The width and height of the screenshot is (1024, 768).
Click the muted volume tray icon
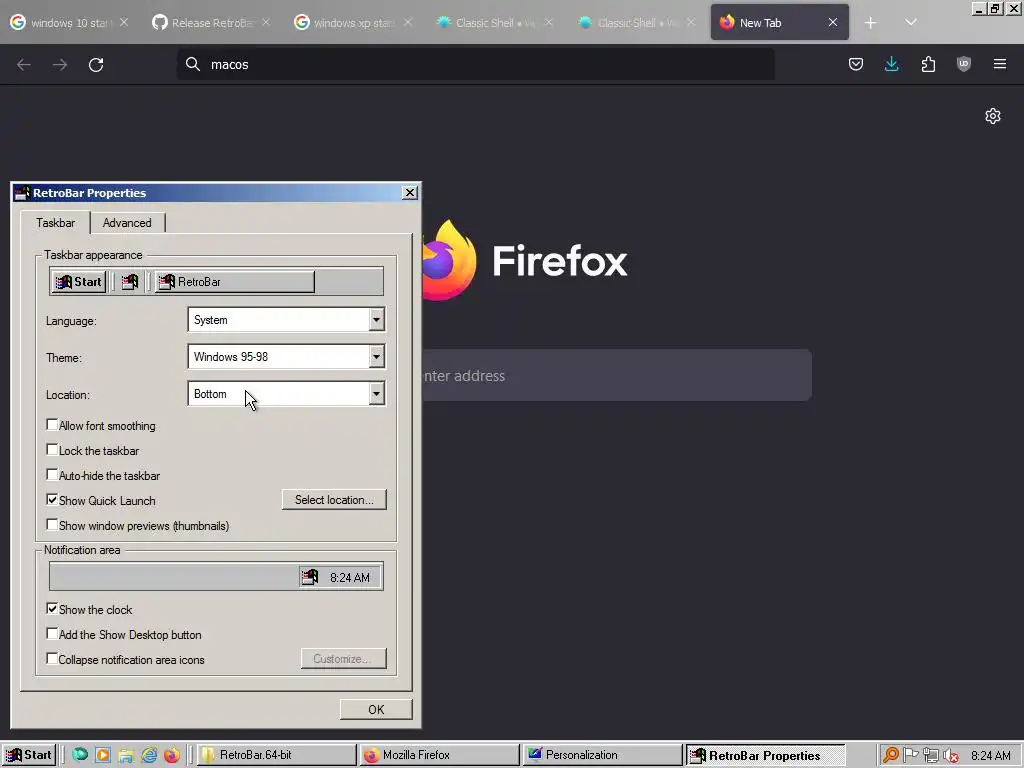(951, 755)
